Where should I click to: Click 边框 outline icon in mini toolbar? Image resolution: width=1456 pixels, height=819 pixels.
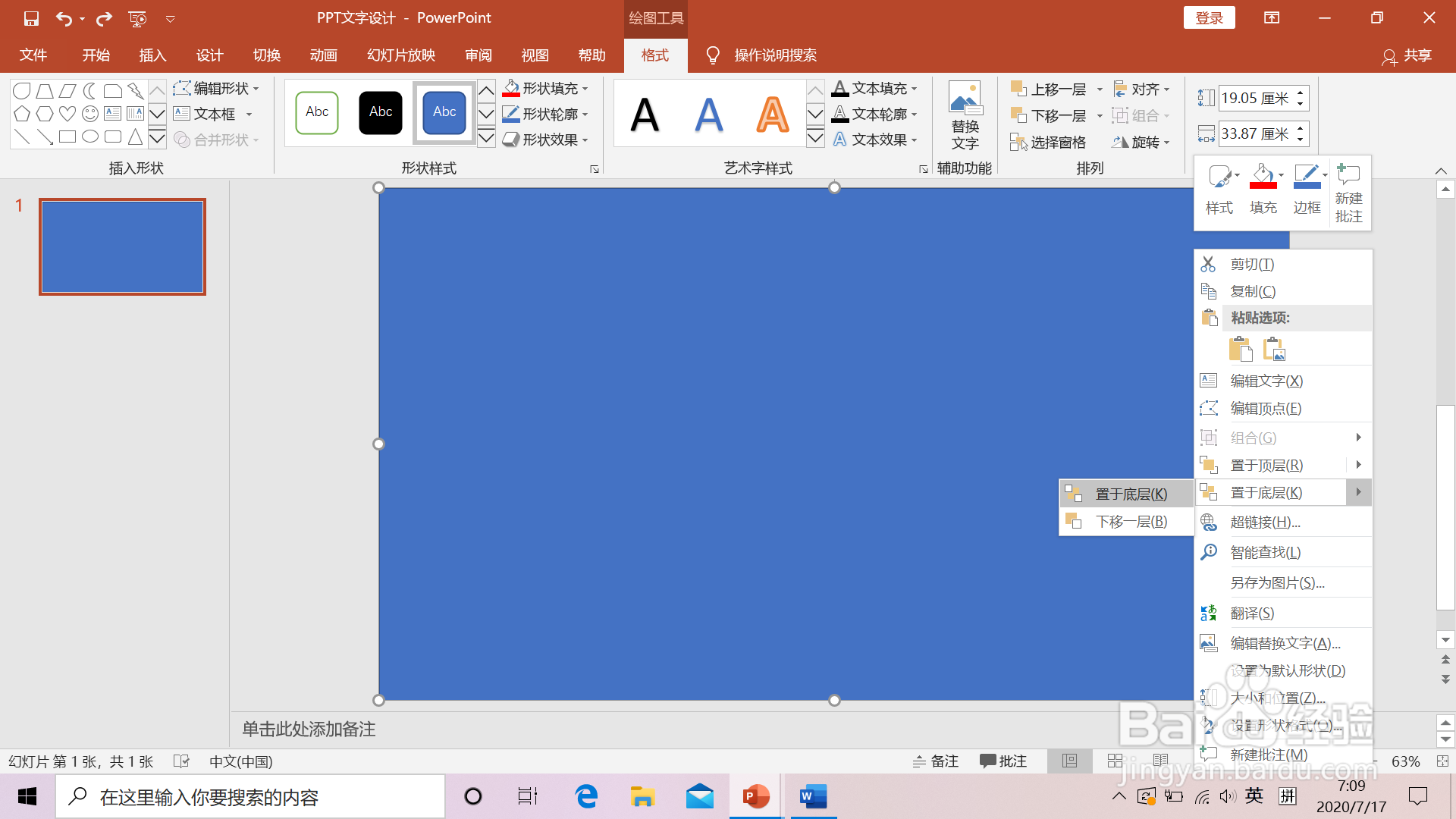(x=1307, y=190)
